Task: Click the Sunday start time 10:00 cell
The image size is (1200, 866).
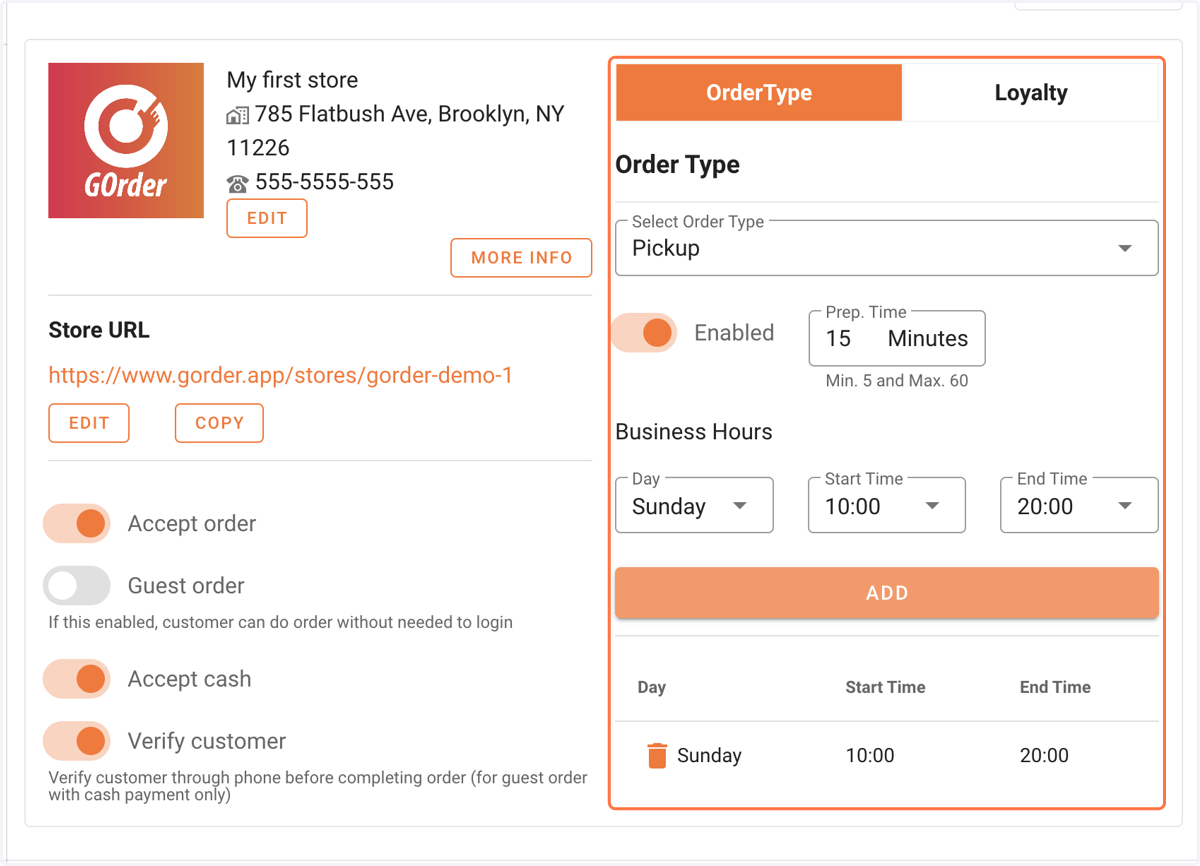Action: (870, 756)
